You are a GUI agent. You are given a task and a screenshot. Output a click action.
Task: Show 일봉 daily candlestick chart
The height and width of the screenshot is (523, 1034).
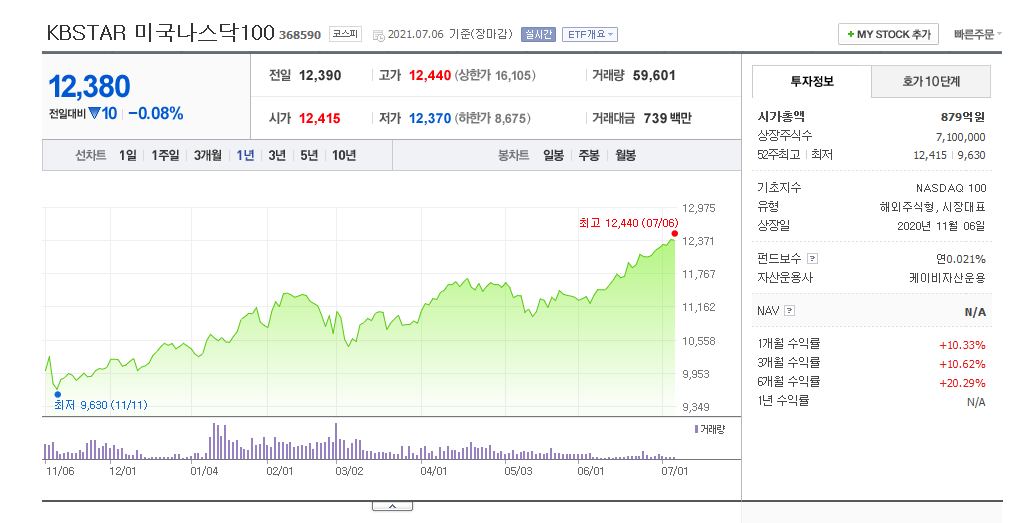pos(553,156)
